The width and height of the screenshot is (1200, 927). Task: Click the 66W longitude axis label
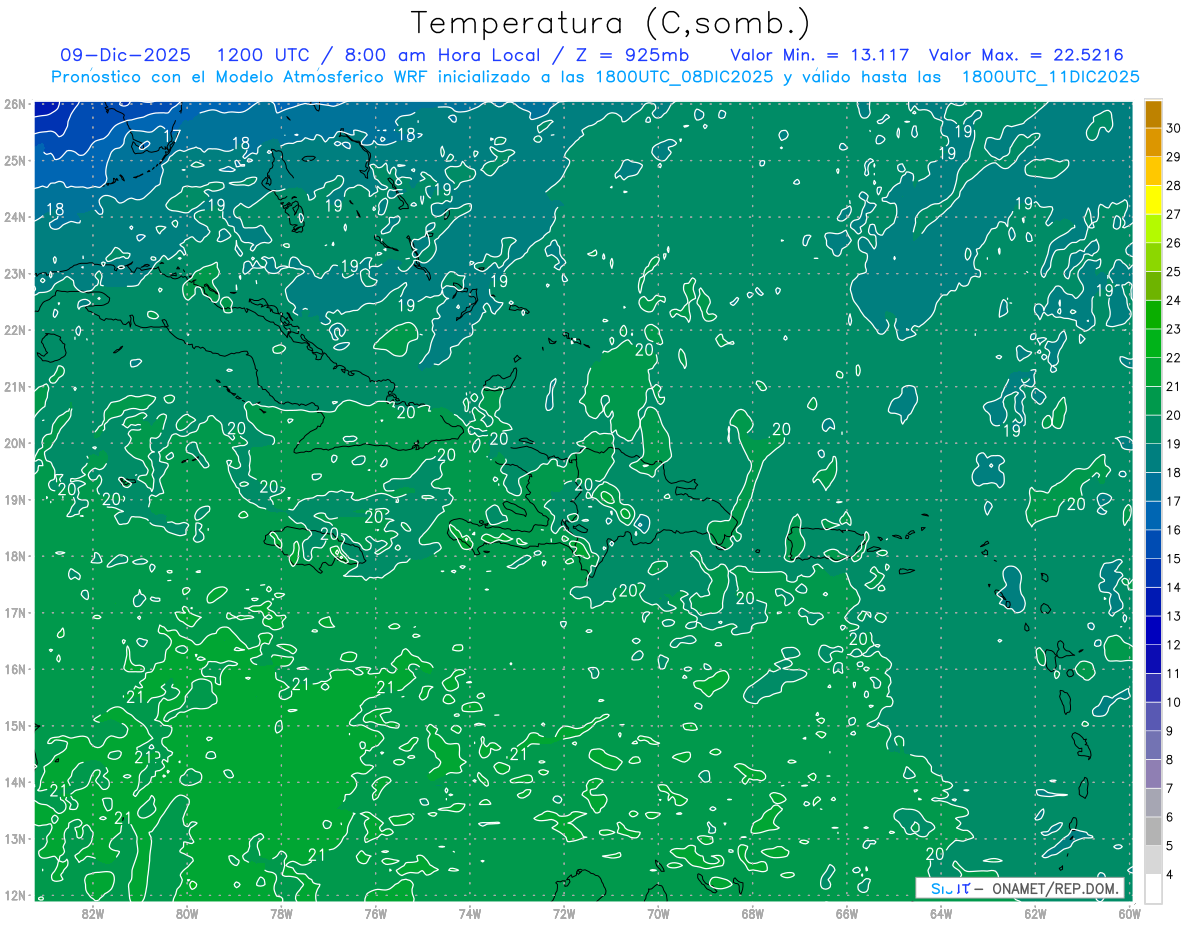[x=847, y=912]
